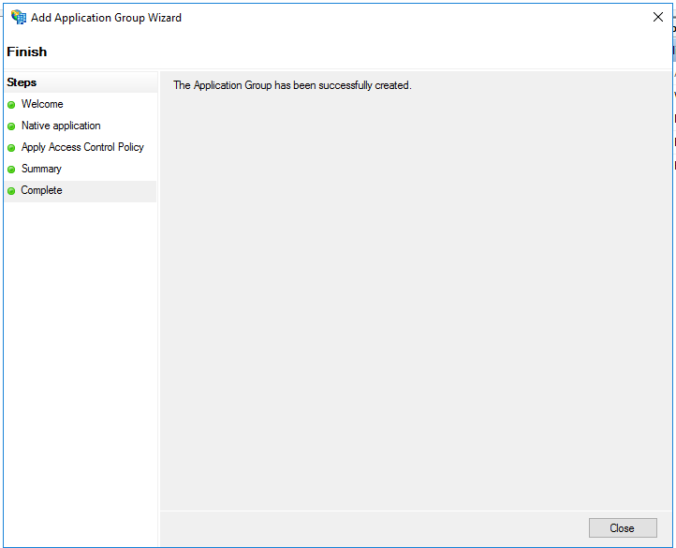Click the Close button to finish the wizard
676x548 pixels.
coord(623,528)
